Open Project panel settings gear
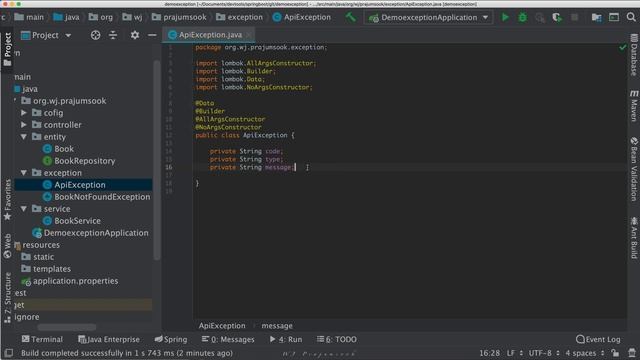640x360 pixels. coord(135,35)
